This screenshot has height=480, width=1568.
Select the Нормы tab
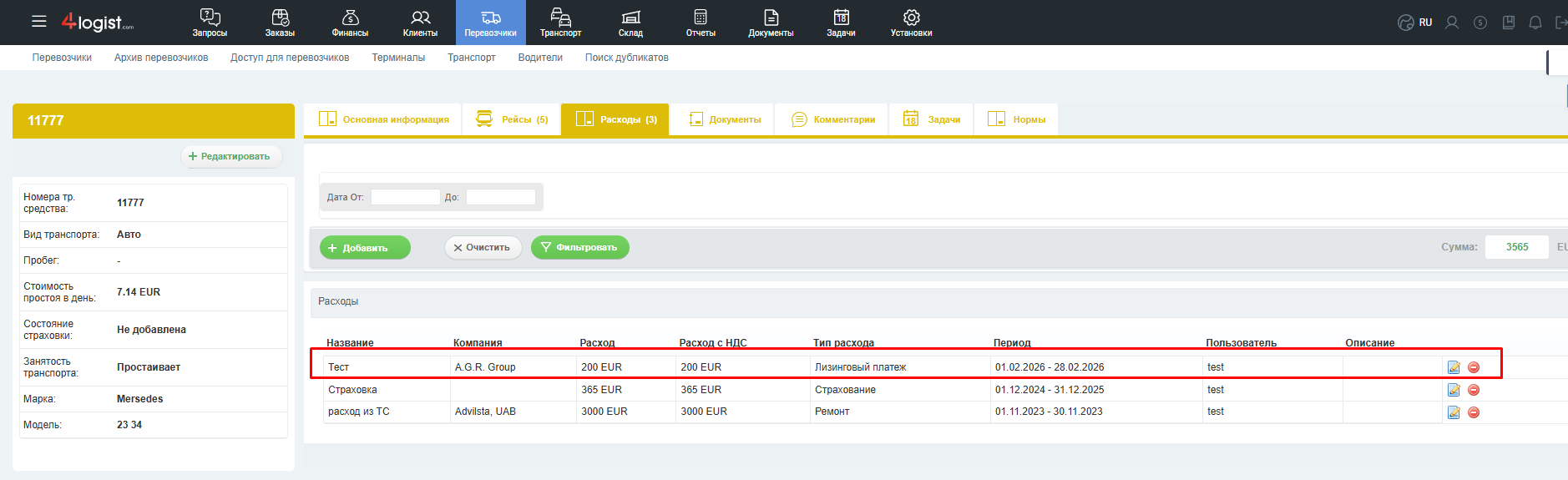[1017, 119]
